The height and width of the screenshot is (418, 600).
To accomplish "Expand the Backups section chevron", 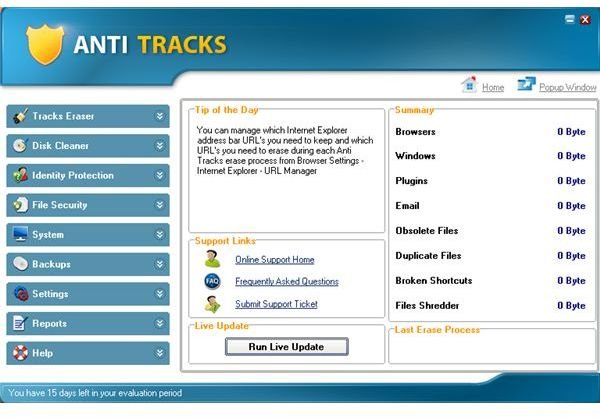I will (160, 264).
